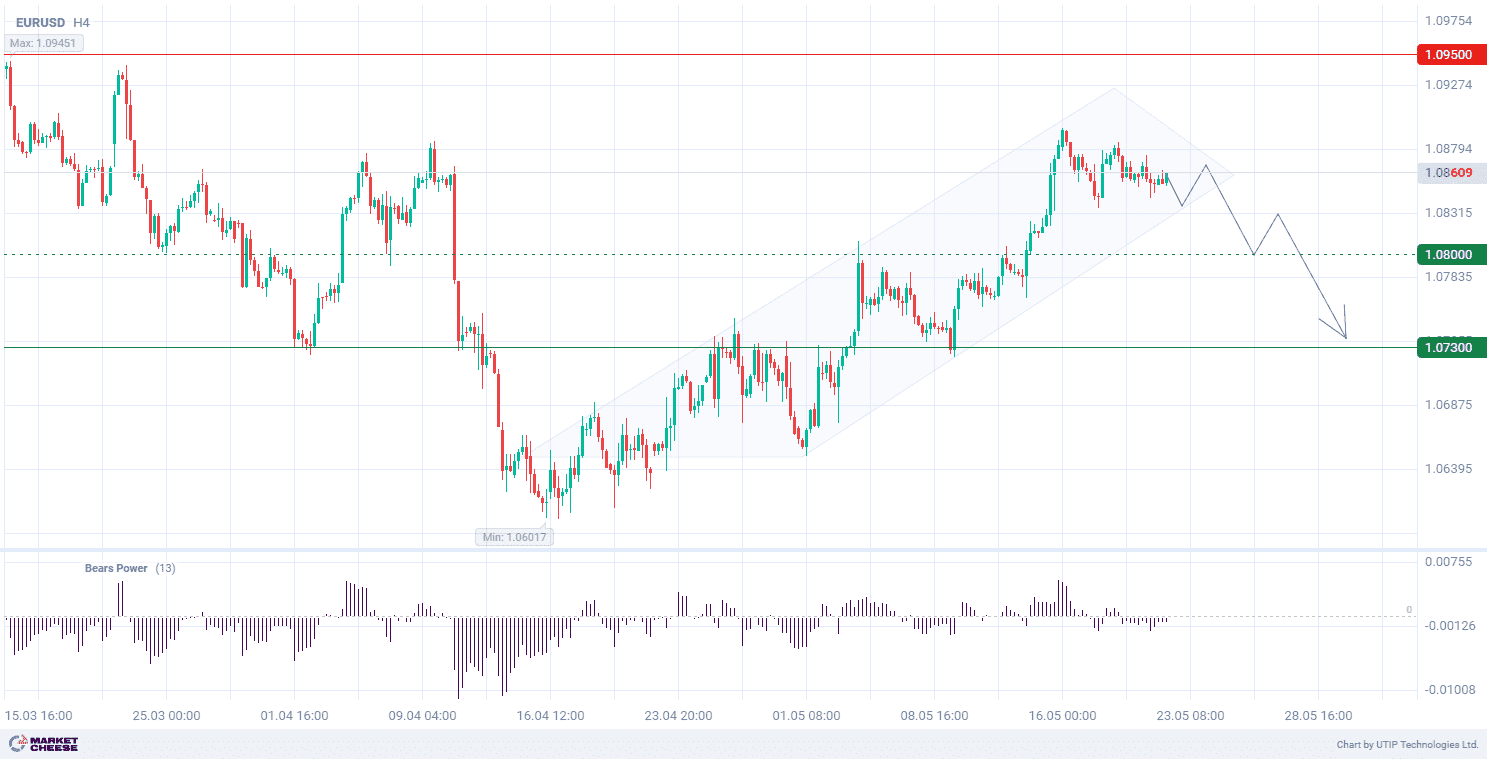Click the 28.05 16:00 time axis label

pyautogui.click(x=1318, y=716)
